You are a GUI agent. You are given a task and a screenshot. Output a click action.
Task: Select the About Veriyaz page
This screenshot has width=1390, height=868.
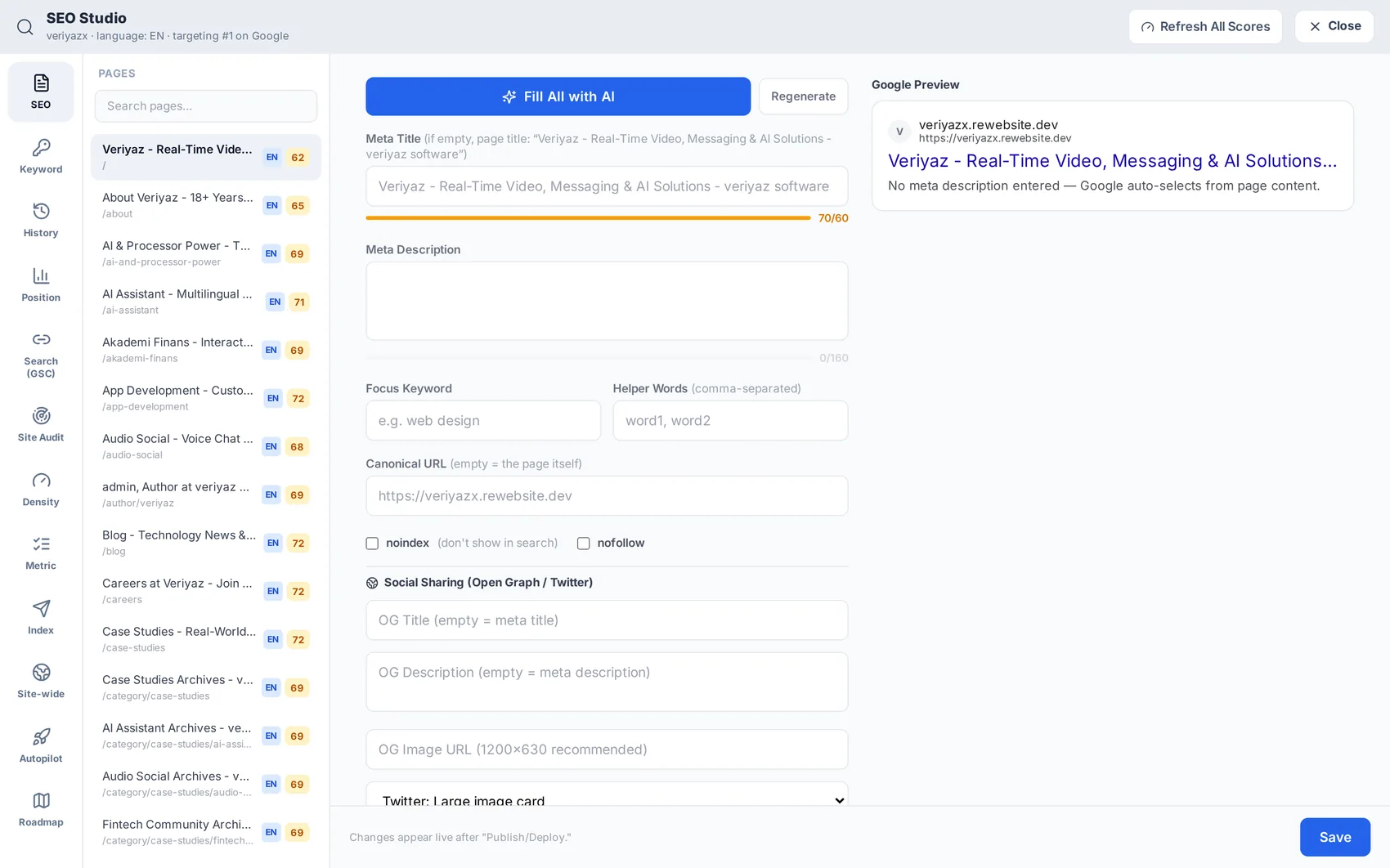[206, 205]
